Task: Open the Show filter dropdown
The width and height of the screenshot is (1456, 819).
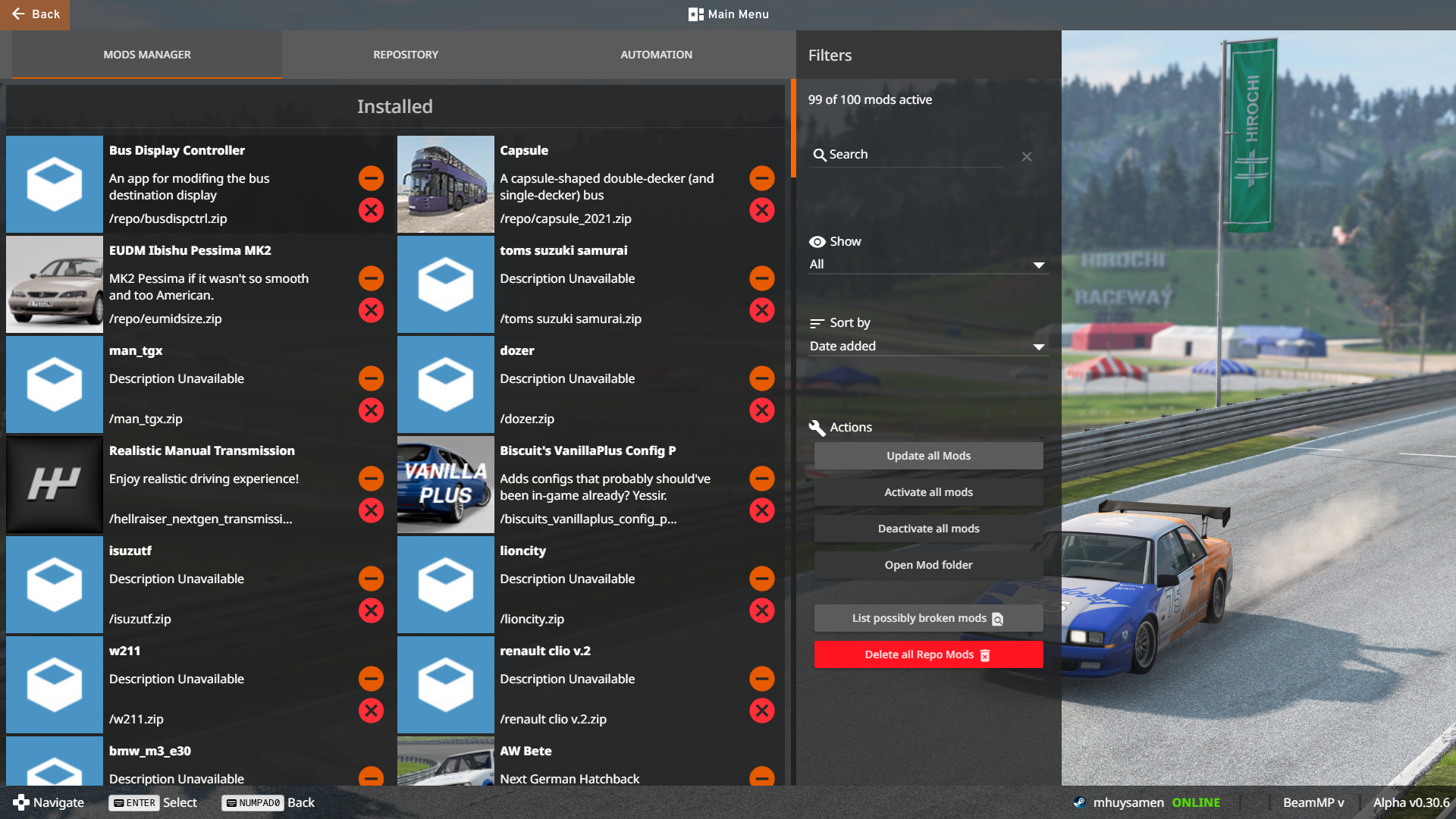Action: click(928, 264)
